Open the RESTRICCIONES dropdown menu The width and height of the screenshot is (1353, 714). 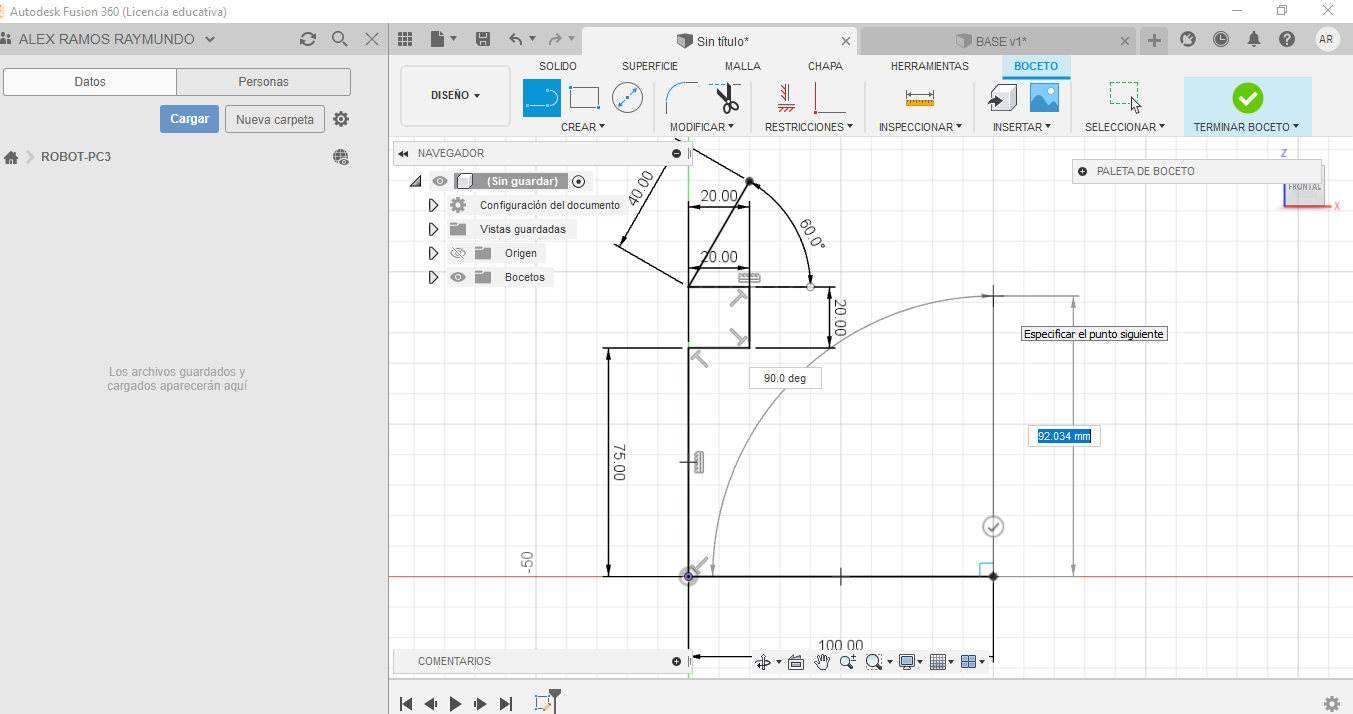[x=808, y=127]
